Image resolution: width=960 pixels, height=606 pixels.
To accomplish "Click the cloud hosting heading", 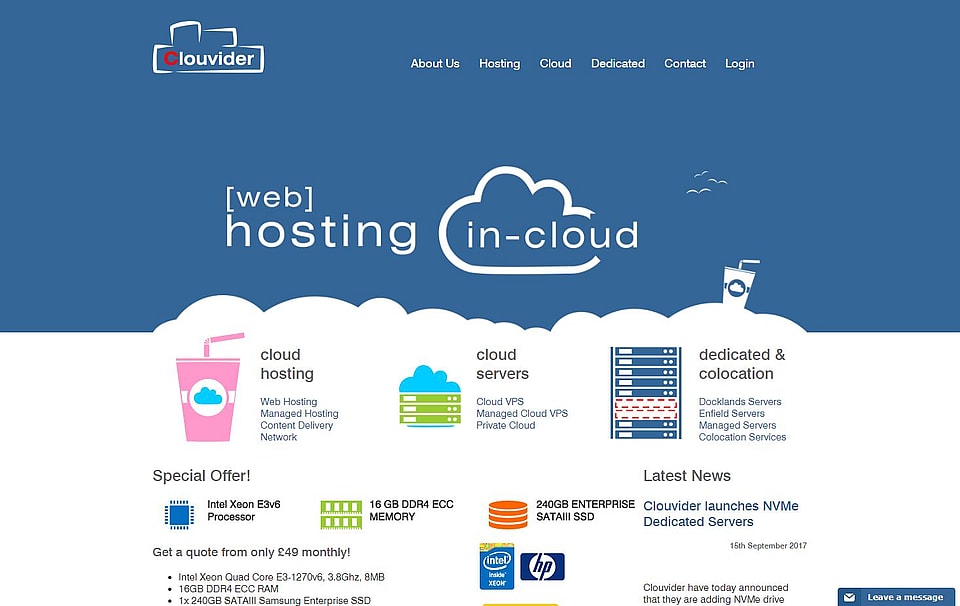I will pos(287,364).
